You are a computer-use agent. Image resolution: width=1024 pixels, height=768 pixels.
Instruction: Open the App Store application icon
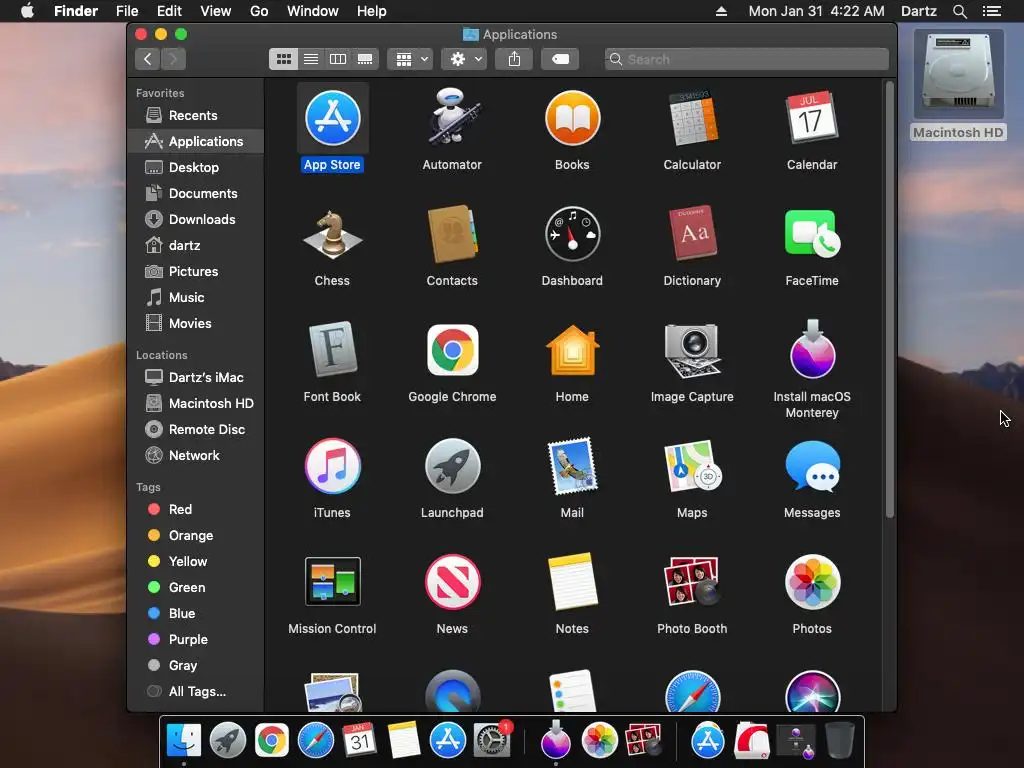[x=332, y=118]
